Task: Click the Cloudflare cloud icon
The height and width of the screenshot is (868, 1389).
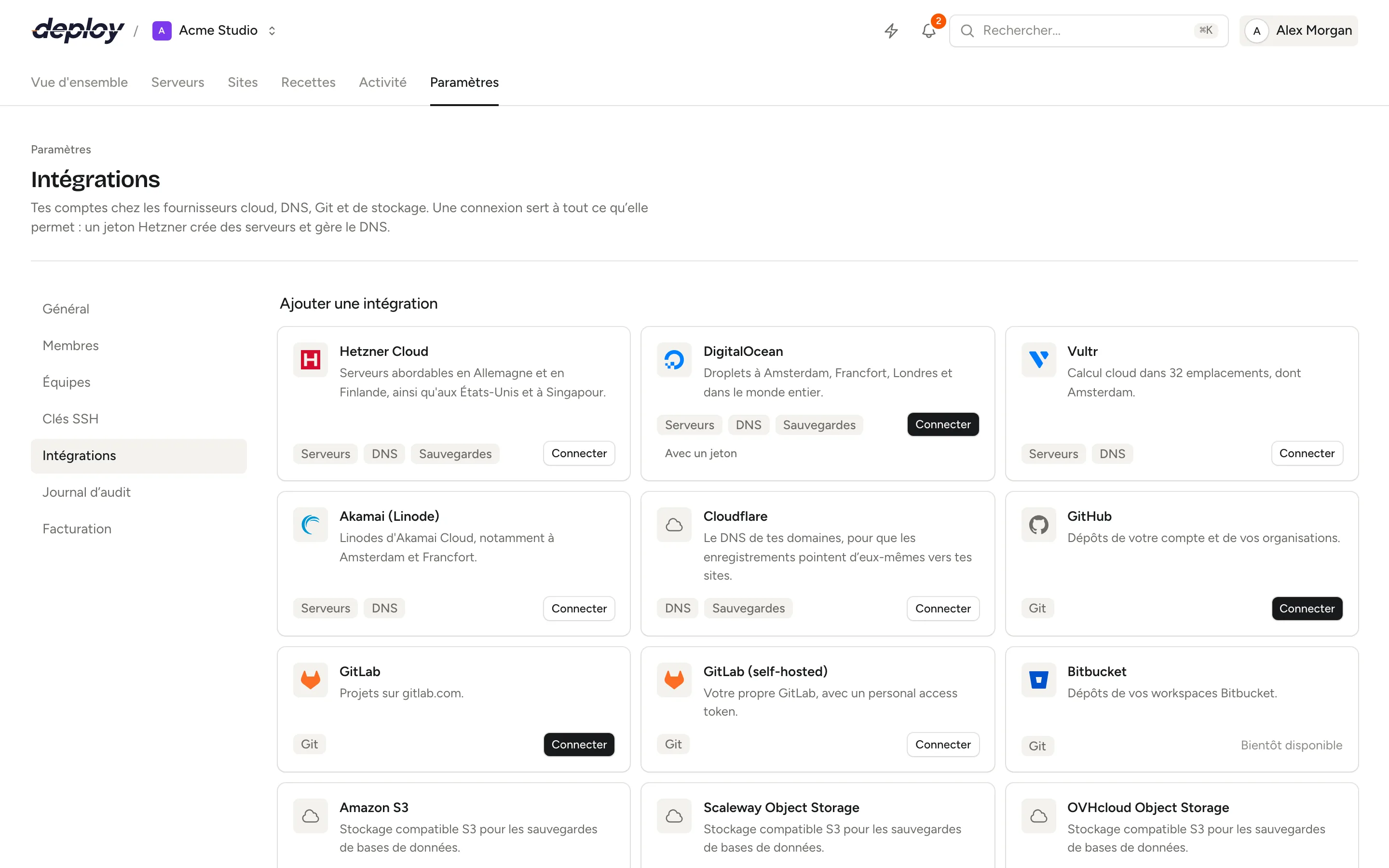Action: tap(674, 525)
